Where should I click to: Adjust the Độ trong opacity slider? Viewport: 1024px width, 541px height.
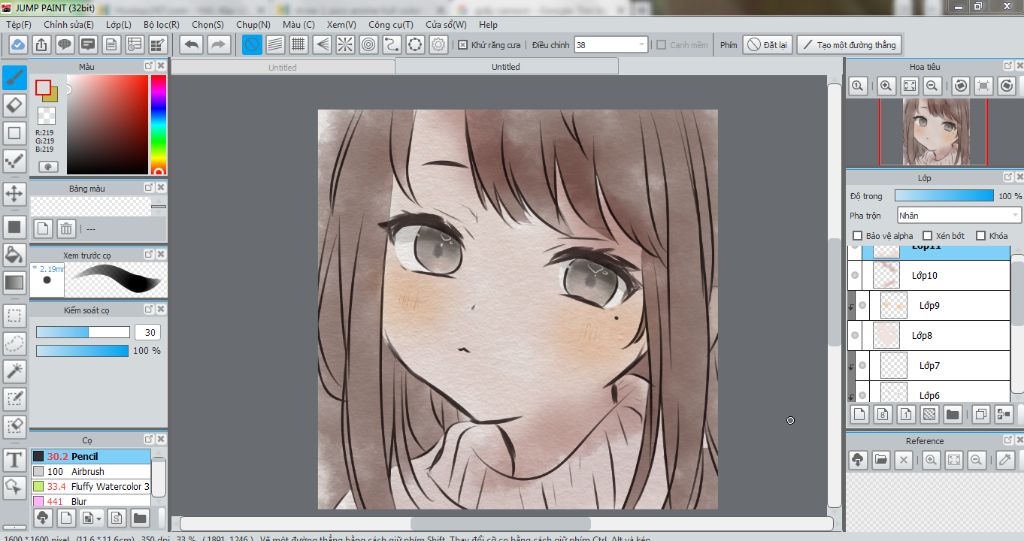944,196
